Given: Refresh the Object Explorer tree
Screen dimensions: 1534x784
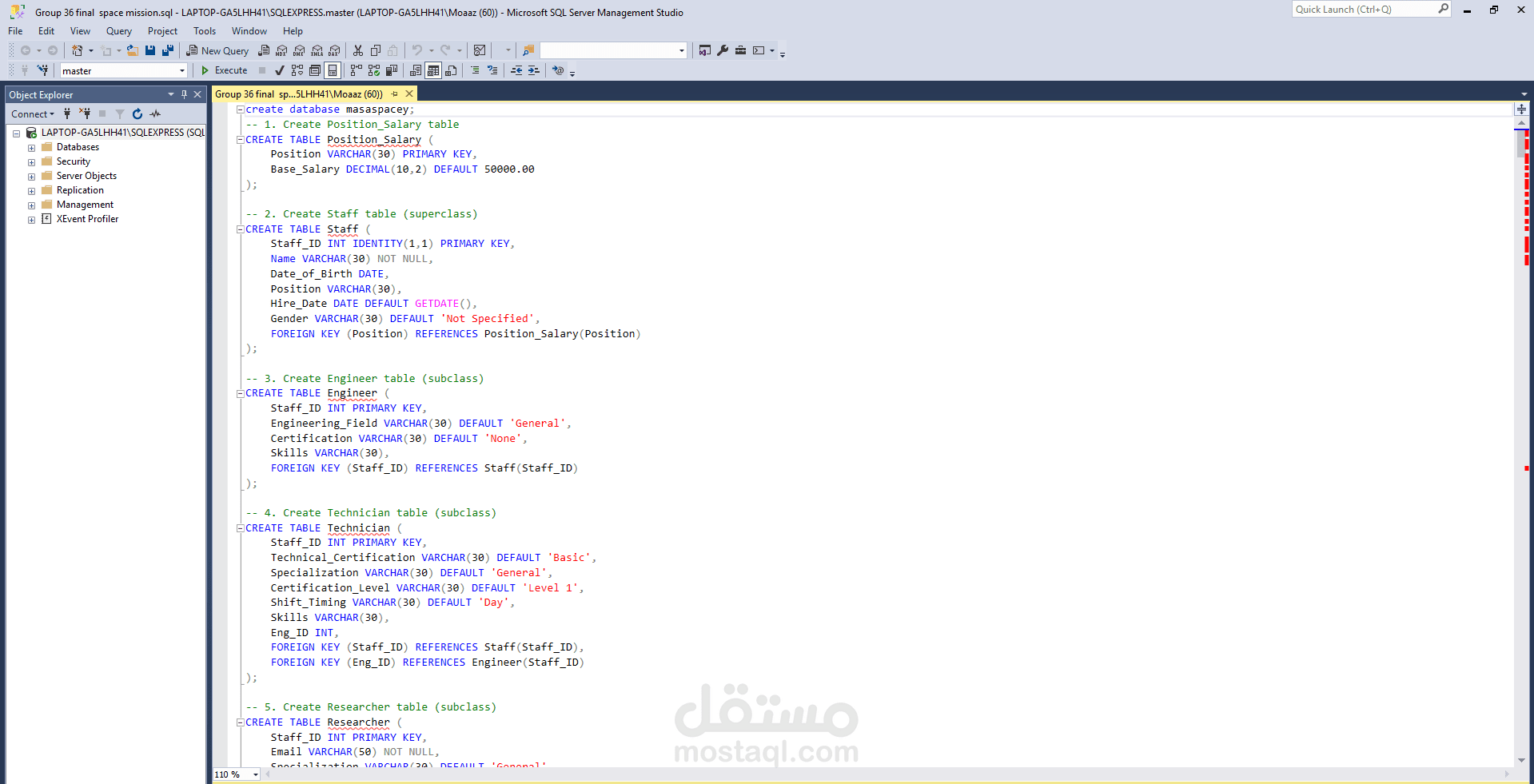Looking at the screenshot, I should pos(137,113).
